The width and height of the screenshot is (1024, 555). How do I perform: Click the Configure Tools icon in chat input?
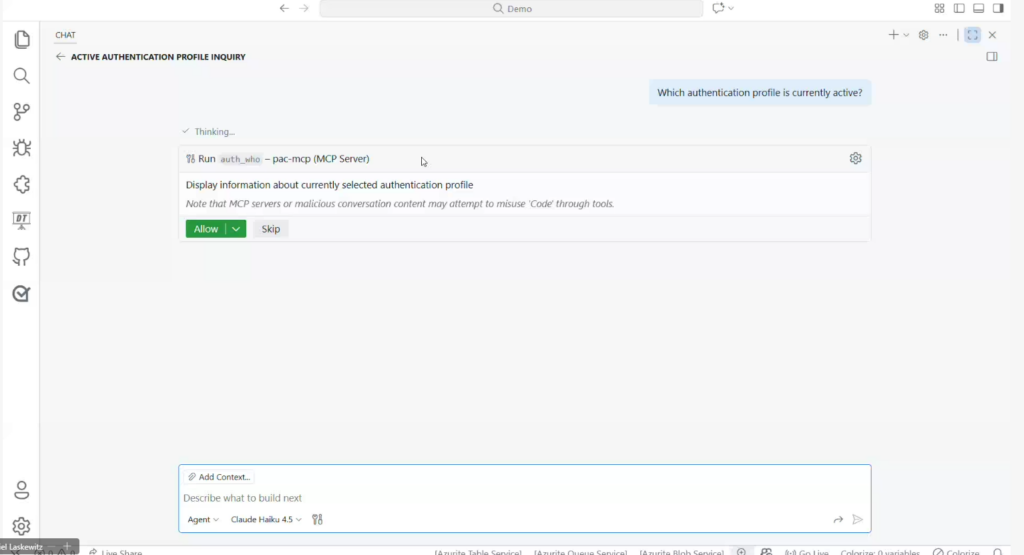click(x=317, y=519)
